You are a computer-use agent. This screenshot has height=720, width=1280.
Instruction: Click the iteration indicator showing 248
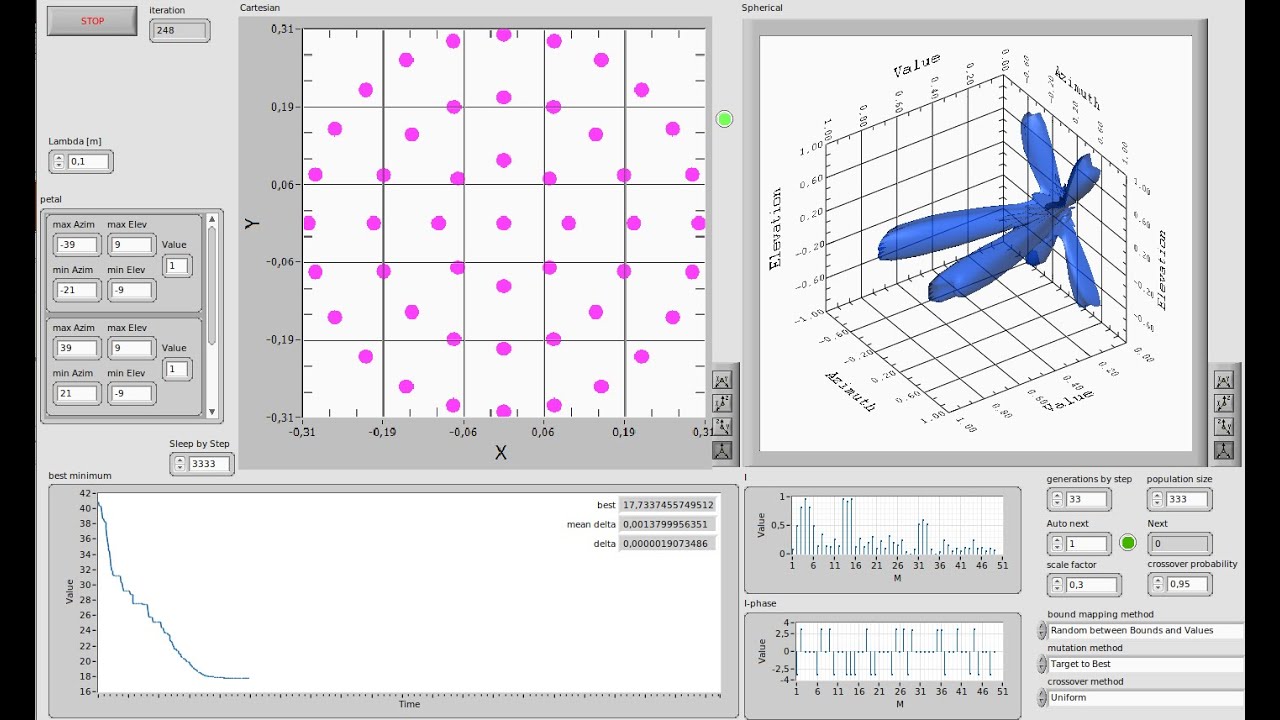point(180,31)
